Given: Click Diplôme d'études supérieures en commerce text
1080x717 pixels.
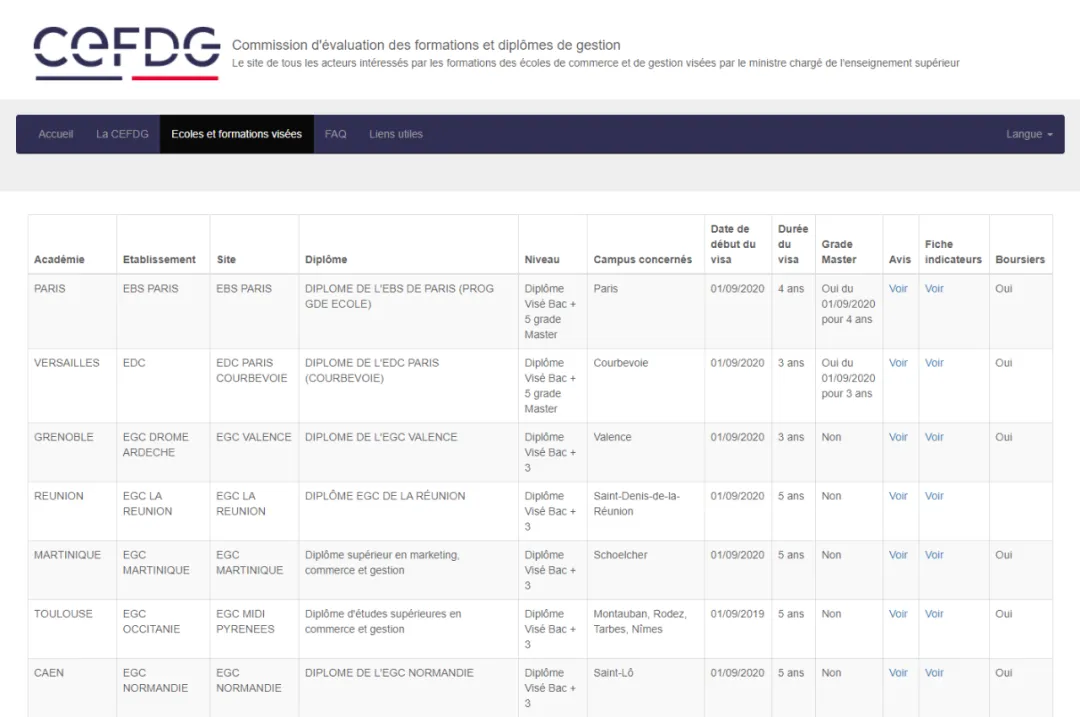Looking at the screenshot, I should coord(383,621).
